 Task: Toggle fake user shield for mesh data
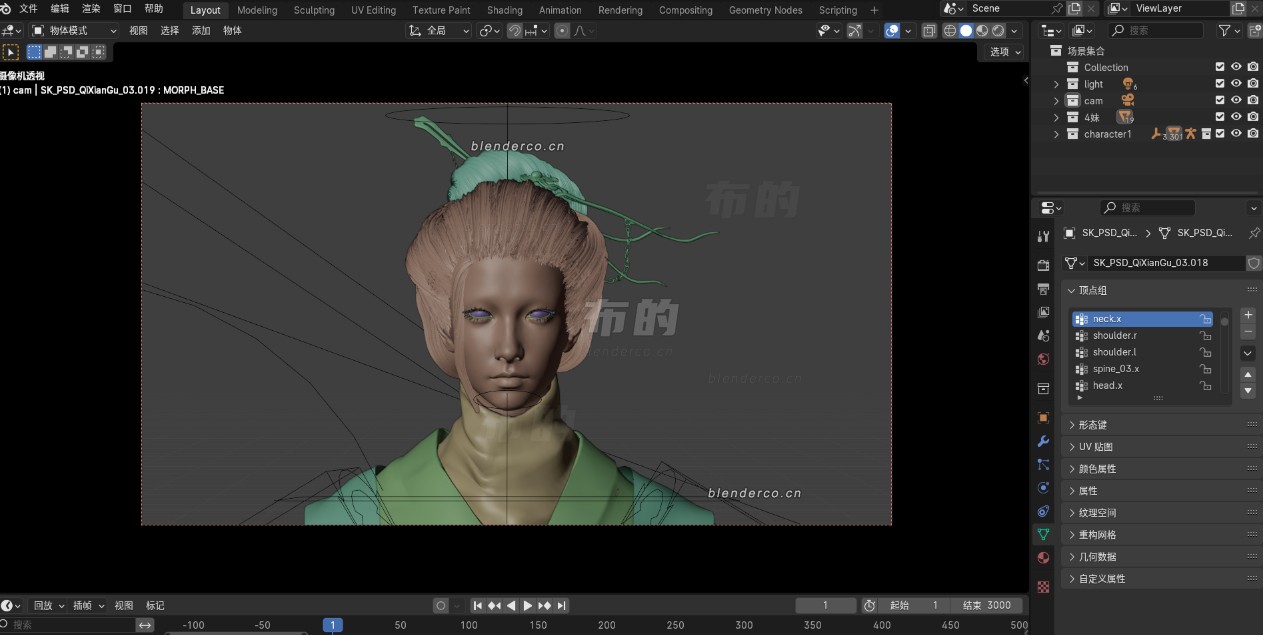pyautogui.click(x=1254, y=263)
